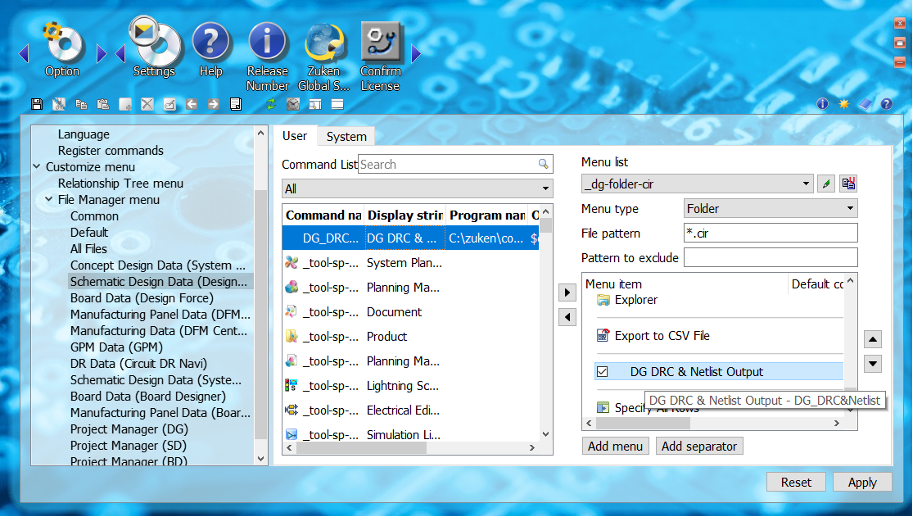Open the Option launcher icon
The image size is (912, 516).
click(x=62, y=45)
